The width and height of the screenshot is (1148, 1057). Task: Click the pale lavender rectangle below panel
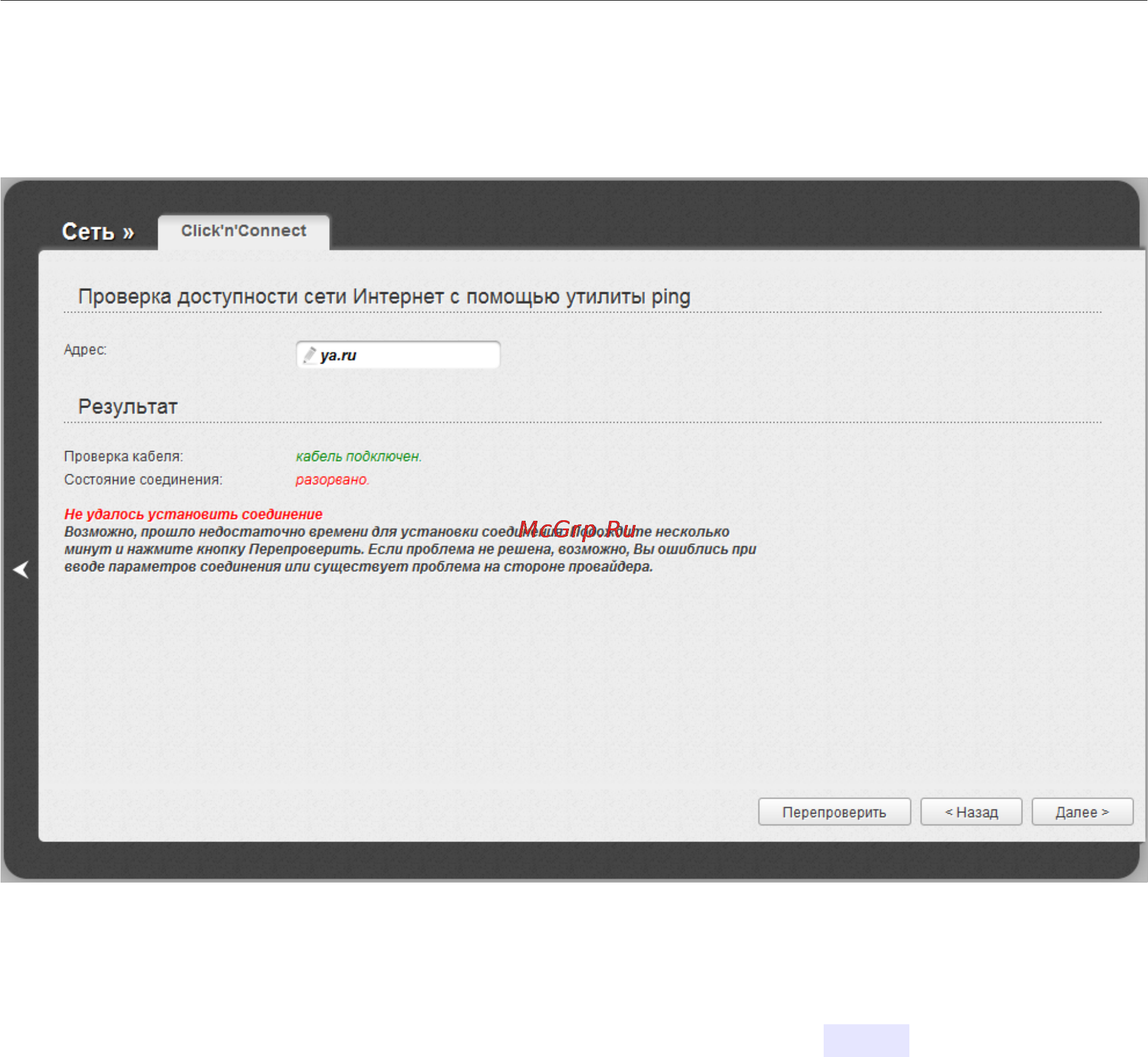pos(867,1040)
